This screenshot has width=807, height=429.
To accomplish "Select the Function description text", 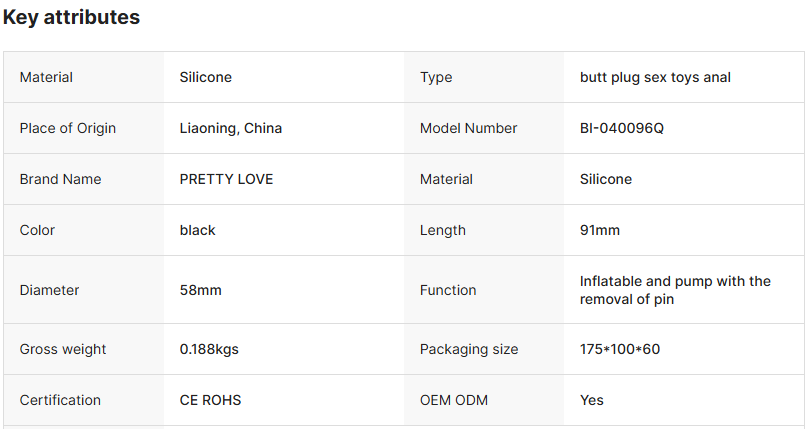I will 675,290.
